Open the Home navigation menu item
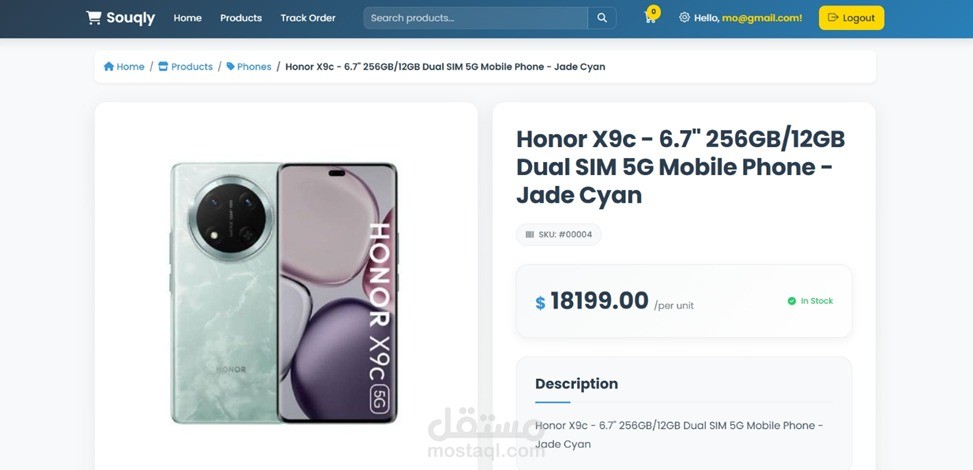973x470 pixels. point(187,18)
